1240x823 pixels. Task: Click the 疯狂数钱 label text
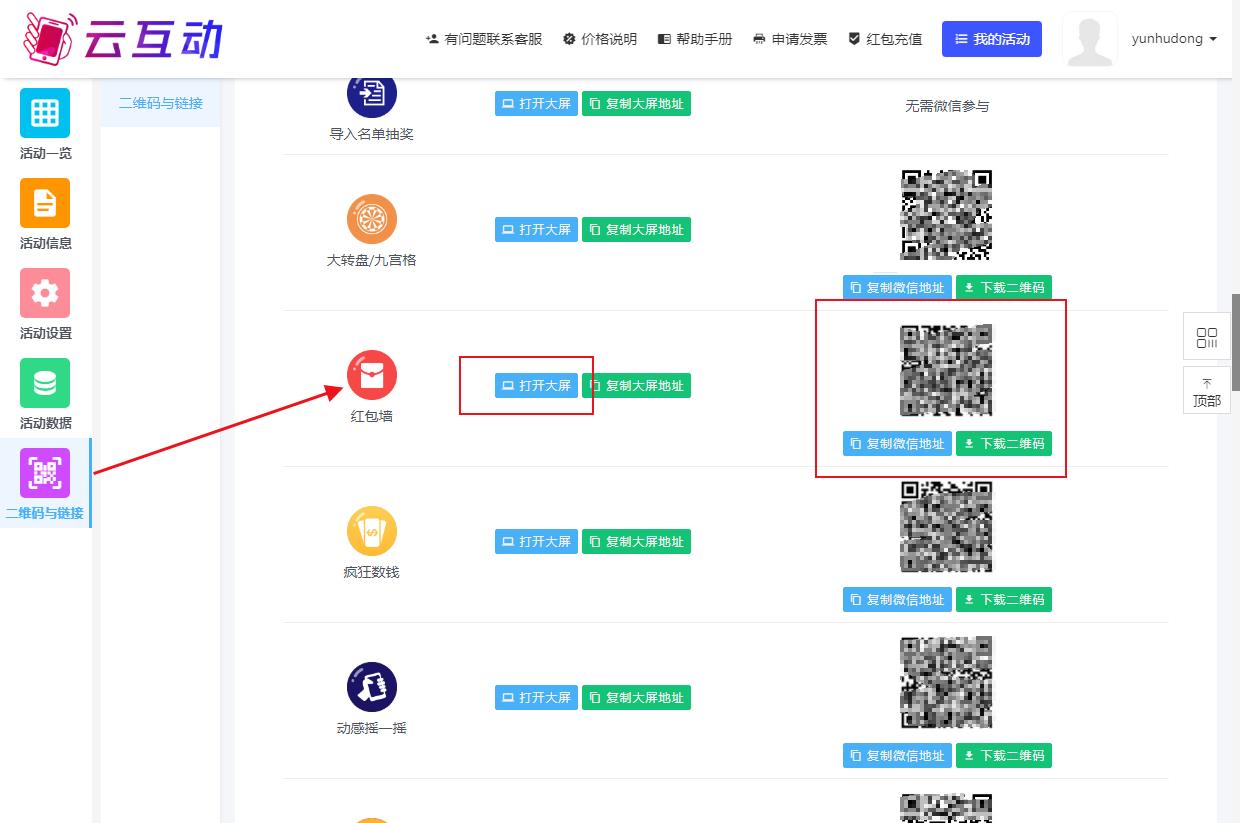pos(372,572)
